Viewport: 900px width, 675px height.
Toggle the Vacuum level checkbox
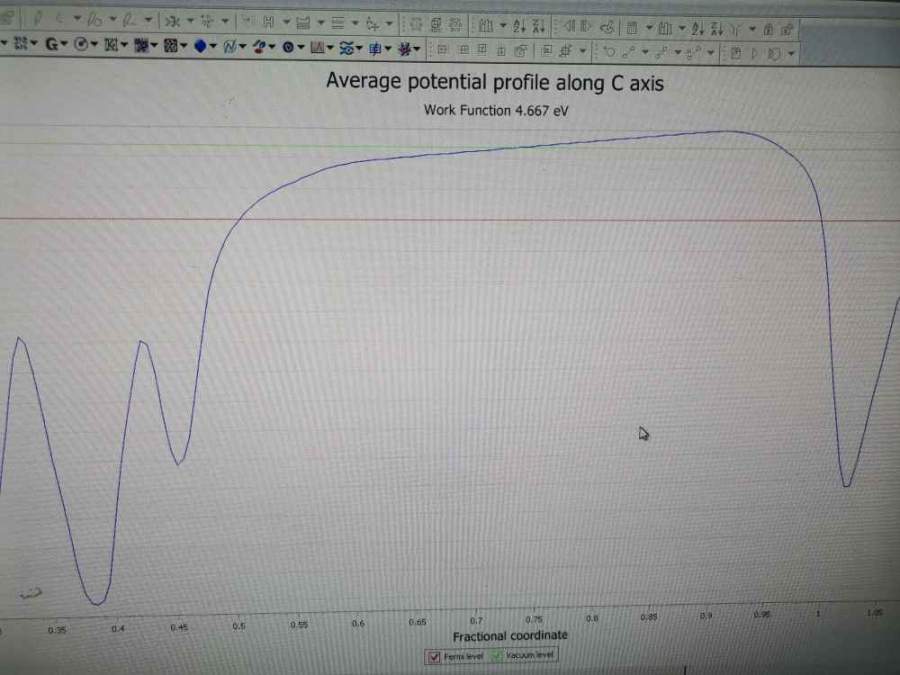point(496,655)
